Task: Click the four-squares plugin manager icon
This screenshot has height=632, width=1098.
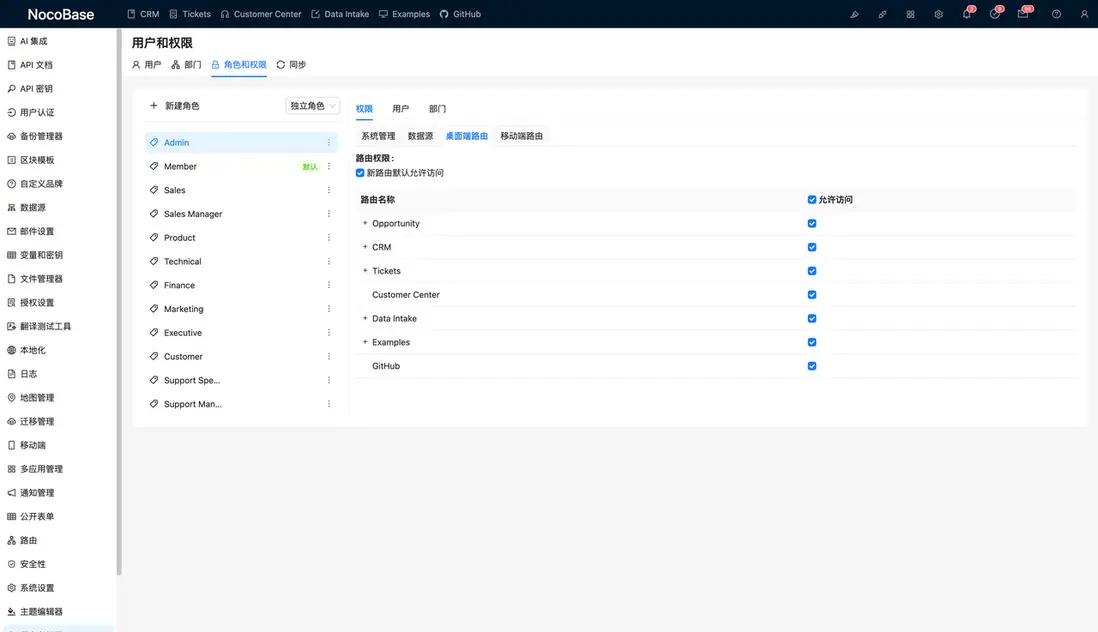Action: tap(910, 14)
